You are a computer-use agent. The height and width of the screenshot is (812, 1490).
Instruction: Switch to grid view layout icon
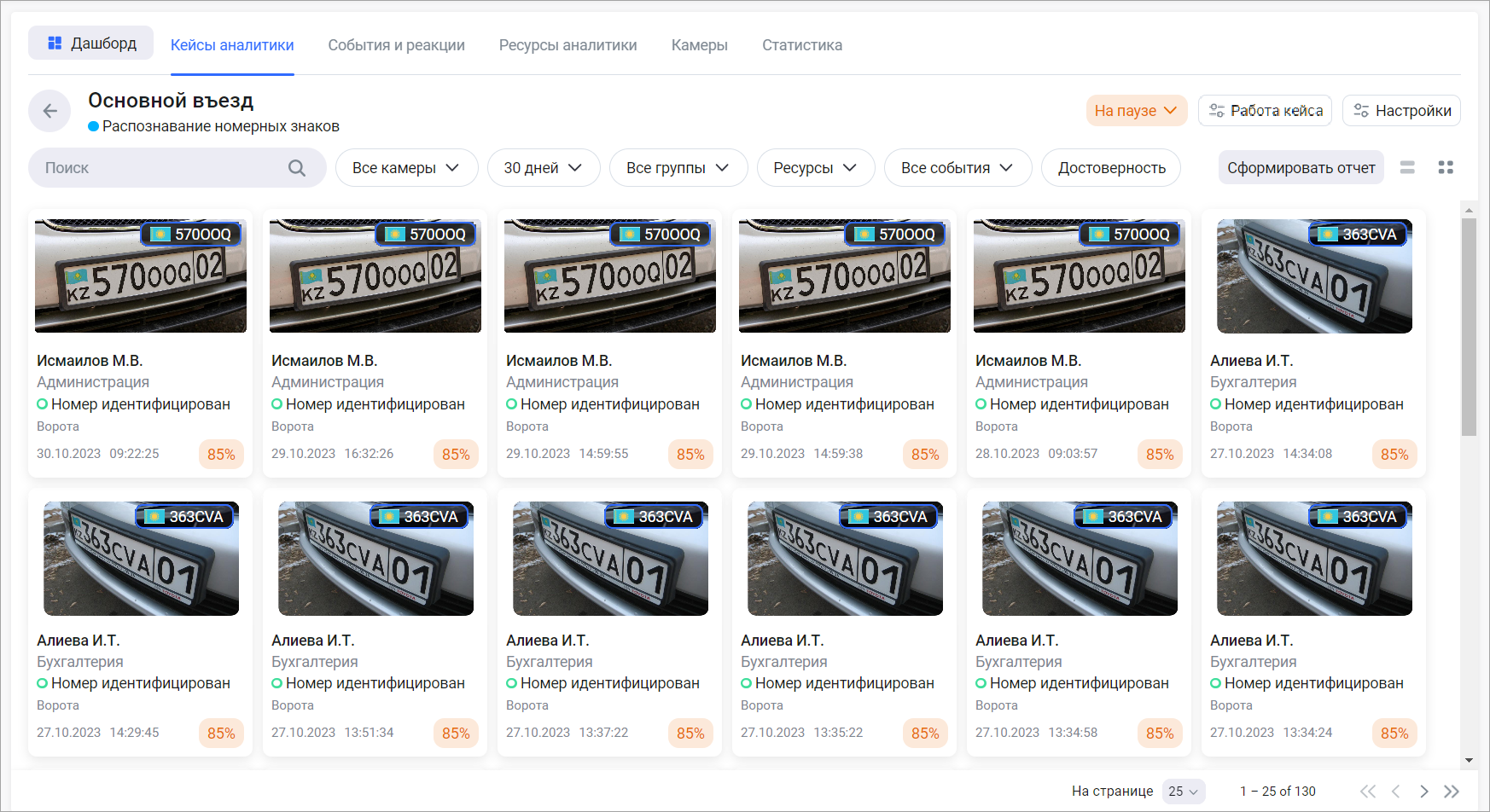[x=1446, y=168]
